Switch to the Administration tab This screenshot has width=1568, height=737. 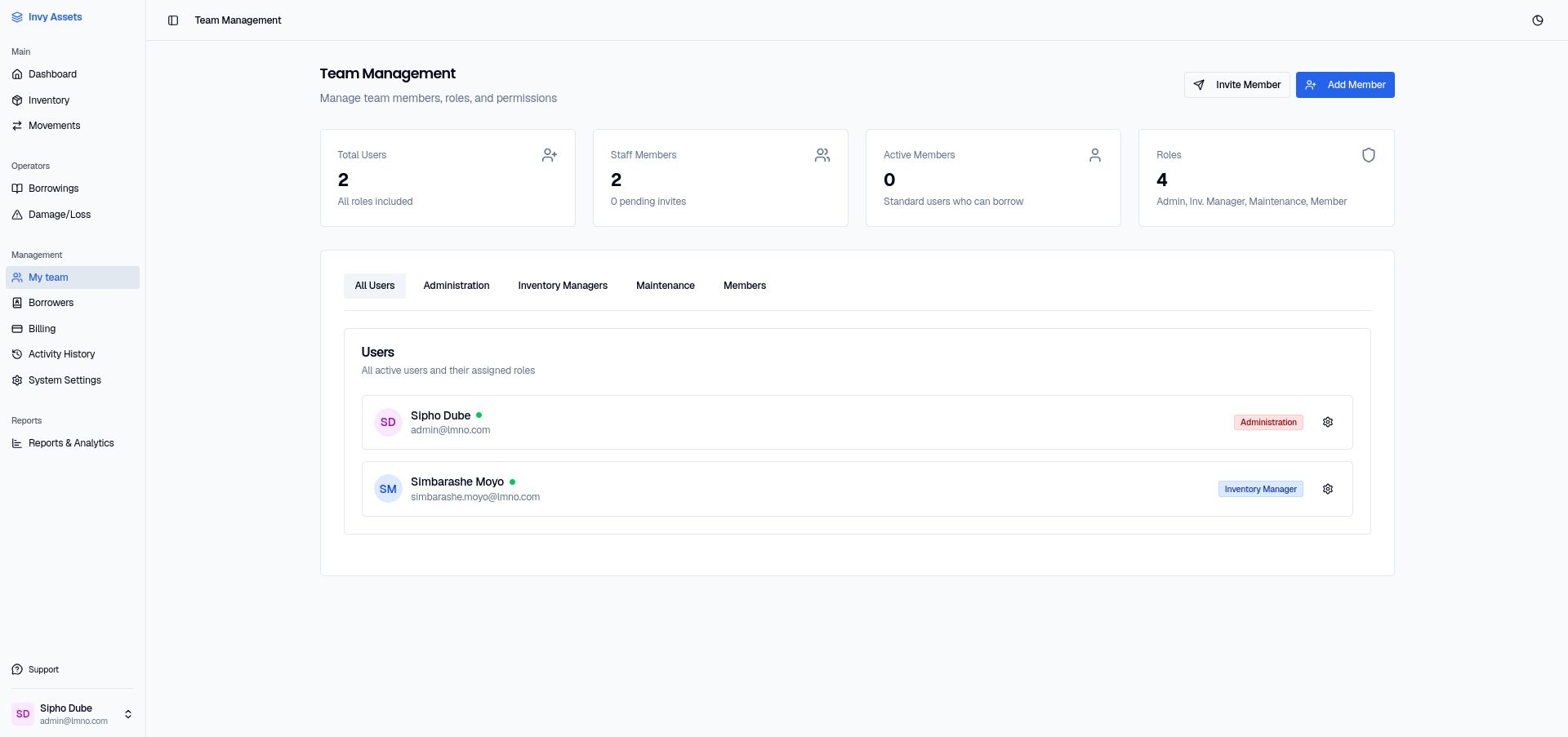tap(457, 286)
